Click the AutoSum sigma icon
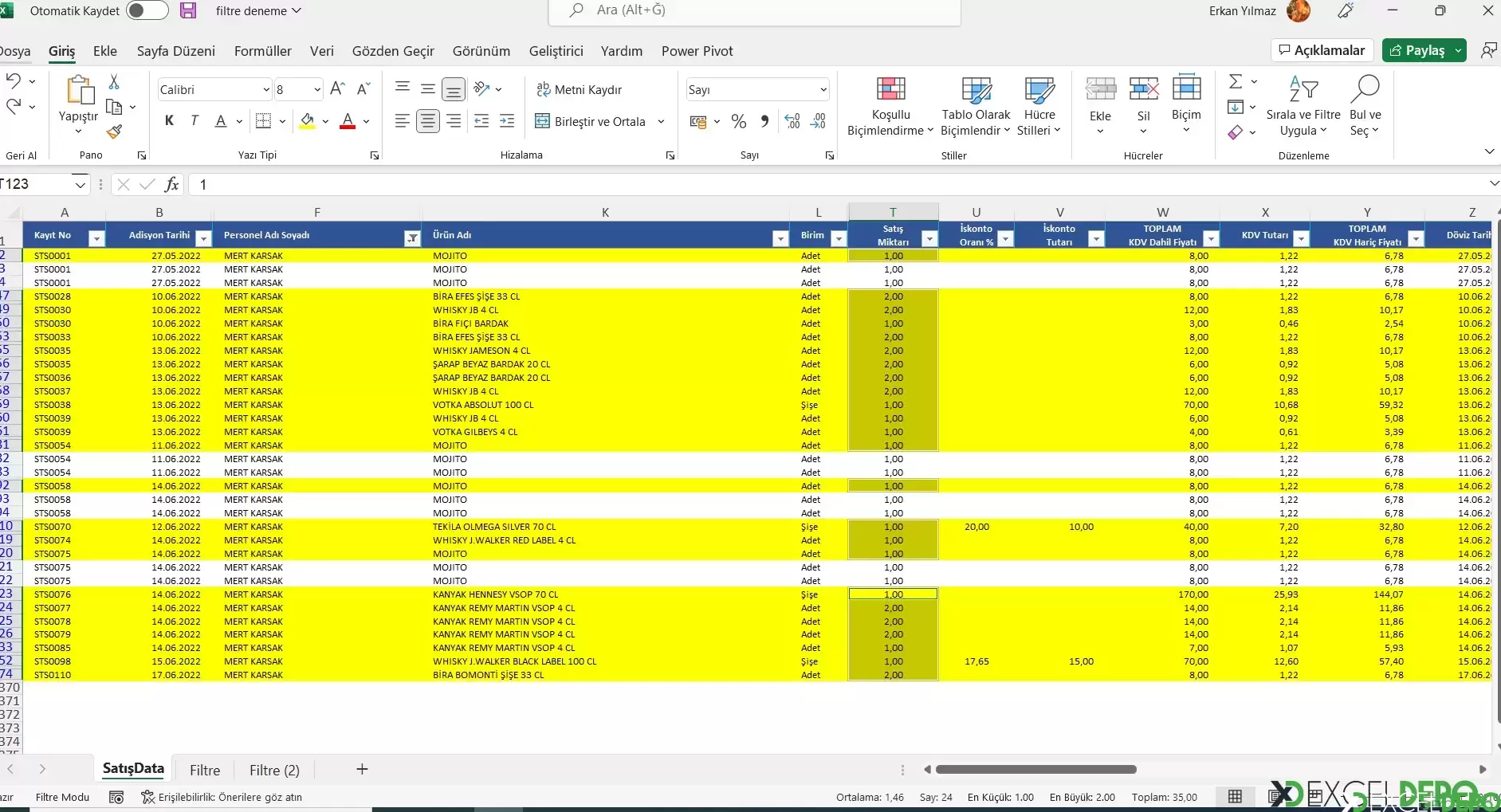 (x=1236, y=81)
